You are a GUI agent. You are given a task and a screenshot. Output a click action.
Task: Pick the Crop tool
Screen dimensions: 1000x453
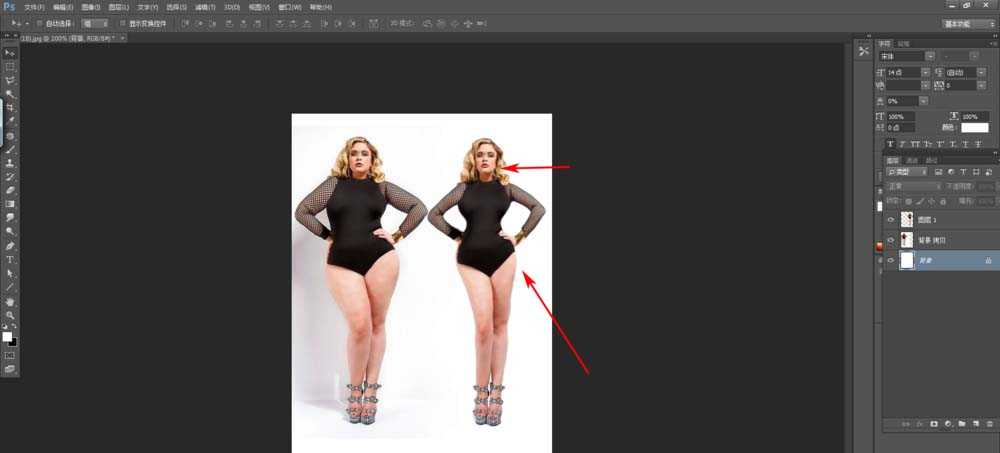point(10,106)
